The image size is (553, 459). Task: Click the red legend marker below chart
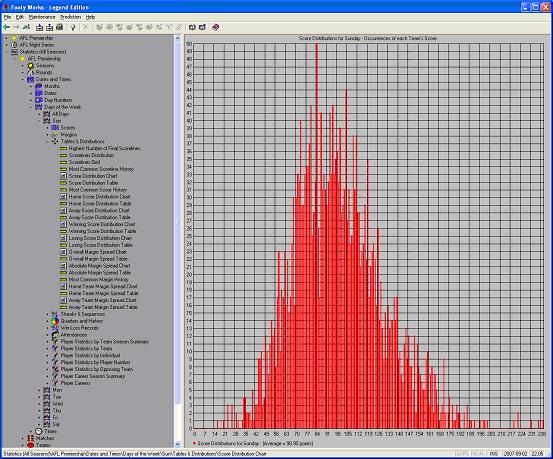coord(194,443)
